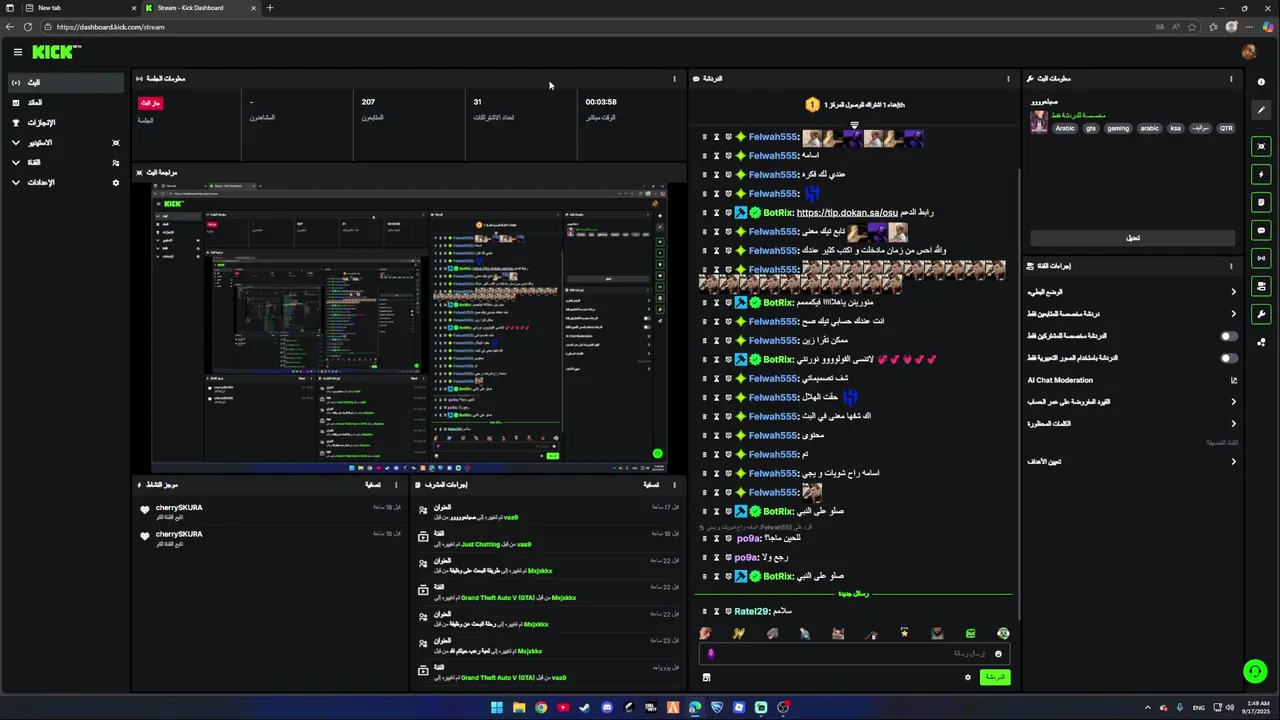Open channel actions panel three-dot menu
The width and height of the screenshot is (1280, 720).
pos(1231,266)
